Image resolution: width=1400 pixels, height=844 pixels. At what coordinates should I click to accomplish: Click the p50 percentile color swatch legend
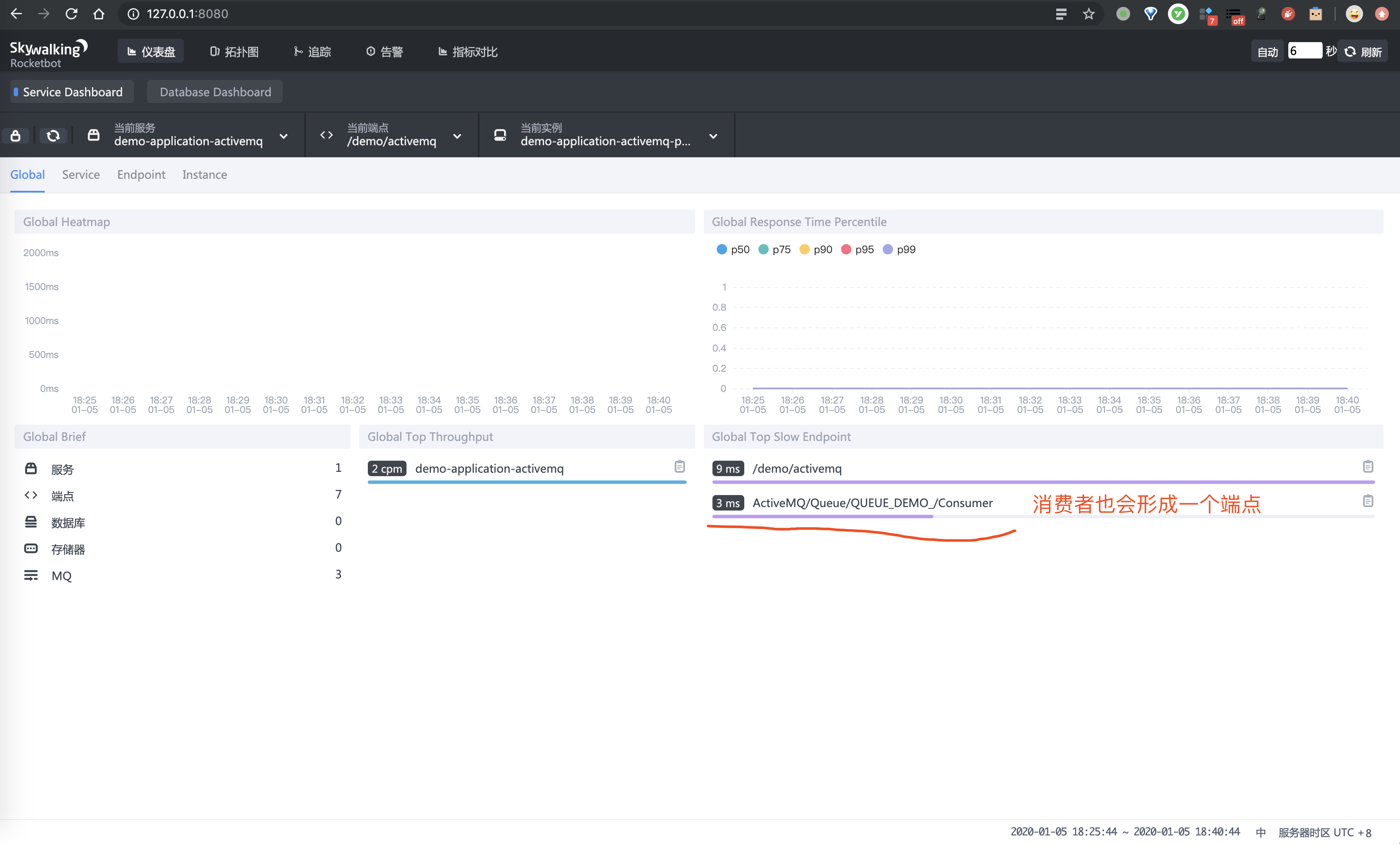coord(724,249)
